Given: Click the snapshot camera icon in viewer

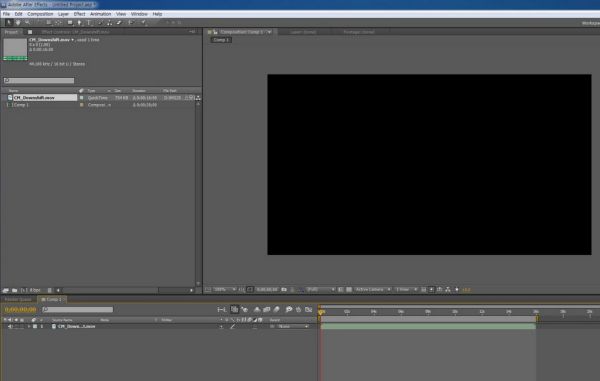Looking at the screenshot, I should 284,290.
